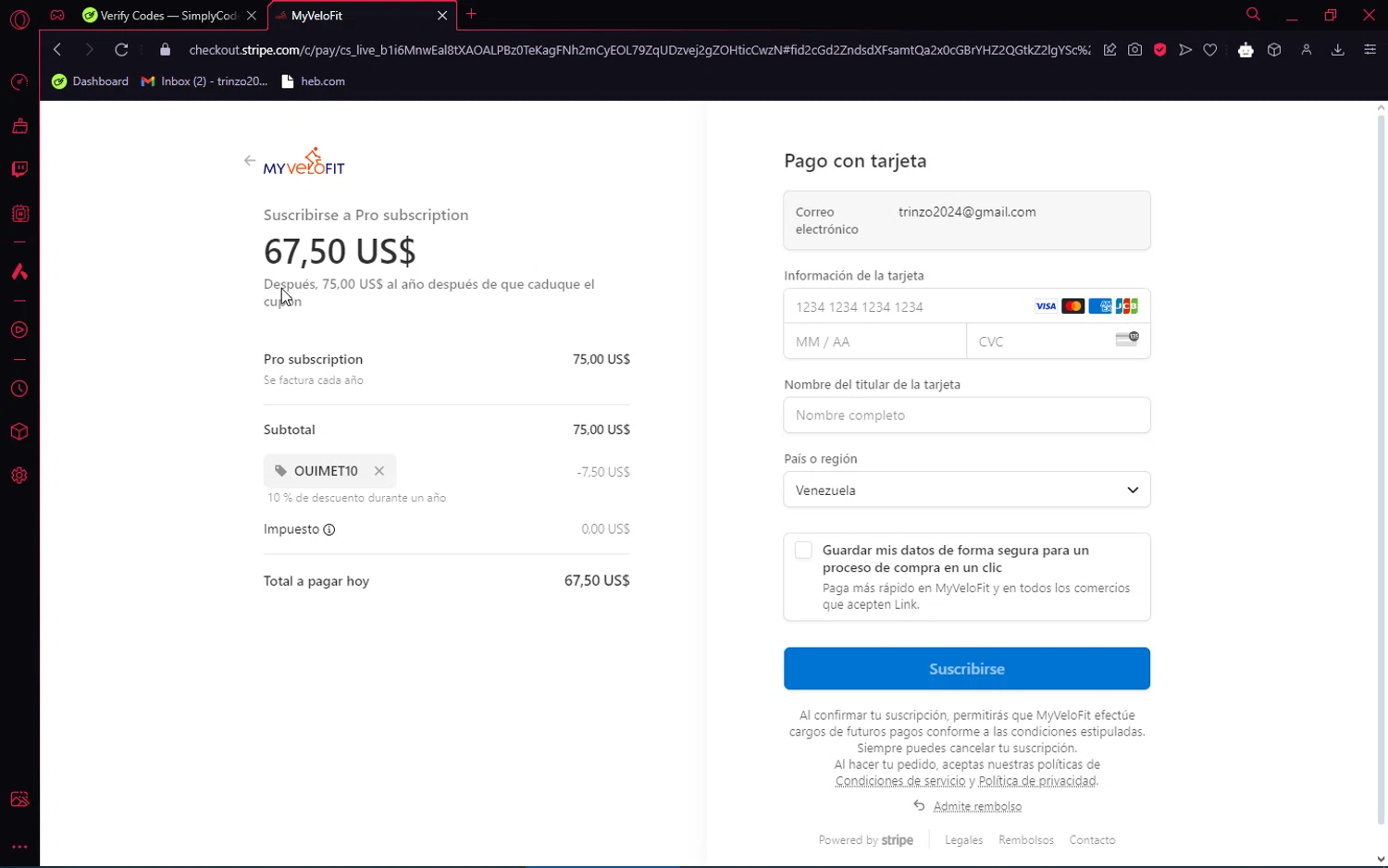Open Extensions cube icon in sidebar
This screenshot has height=868, width=1388.
(19, 432)
